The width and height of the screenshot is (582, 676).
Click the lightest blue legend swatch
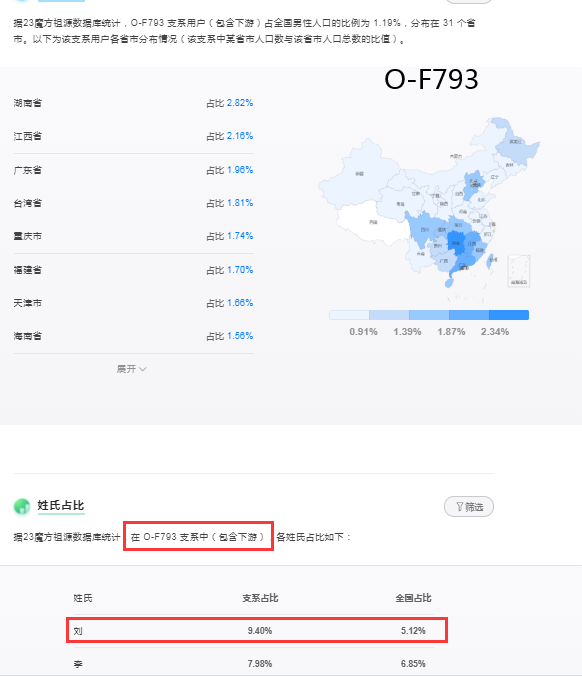point(349,315)
